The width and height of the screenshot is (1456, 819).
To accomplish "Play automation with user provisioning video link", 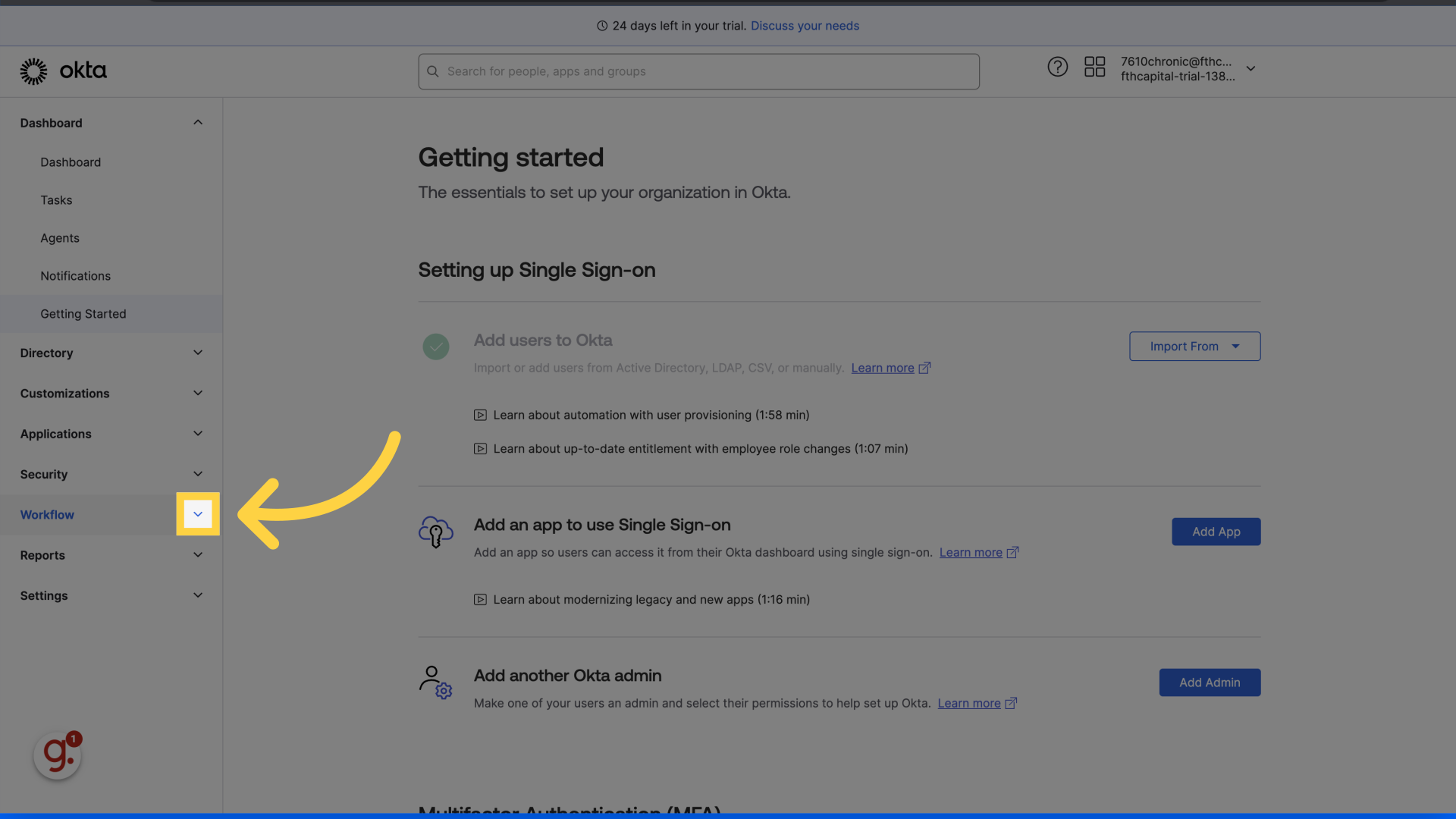I will [651, 415].
